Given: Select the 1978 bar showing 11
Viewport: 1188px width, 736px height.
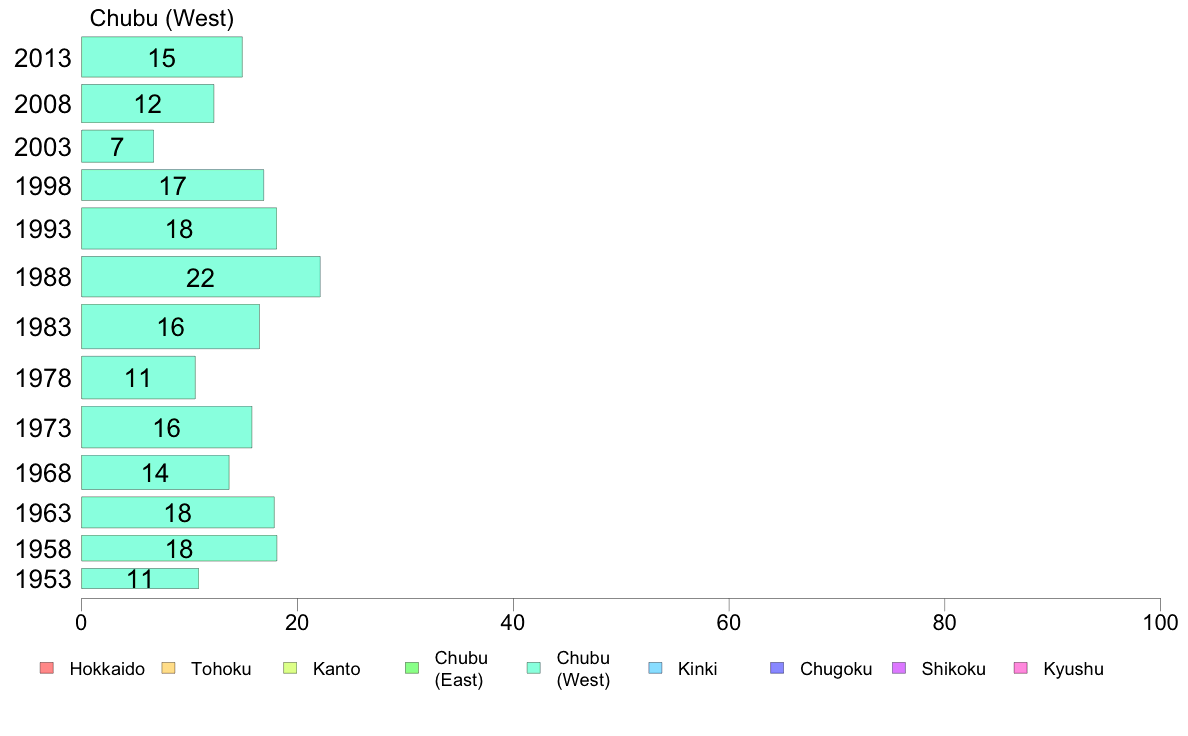Looking at the screenshot, I should (139, 377).
